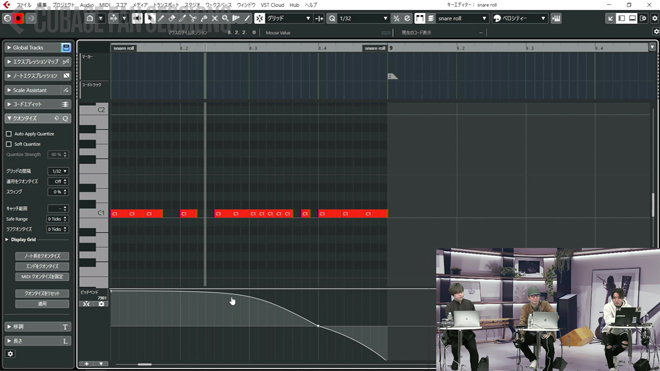Click the add controller lane plus button
This screenshot has height=371, width=660.
(87, 364)
